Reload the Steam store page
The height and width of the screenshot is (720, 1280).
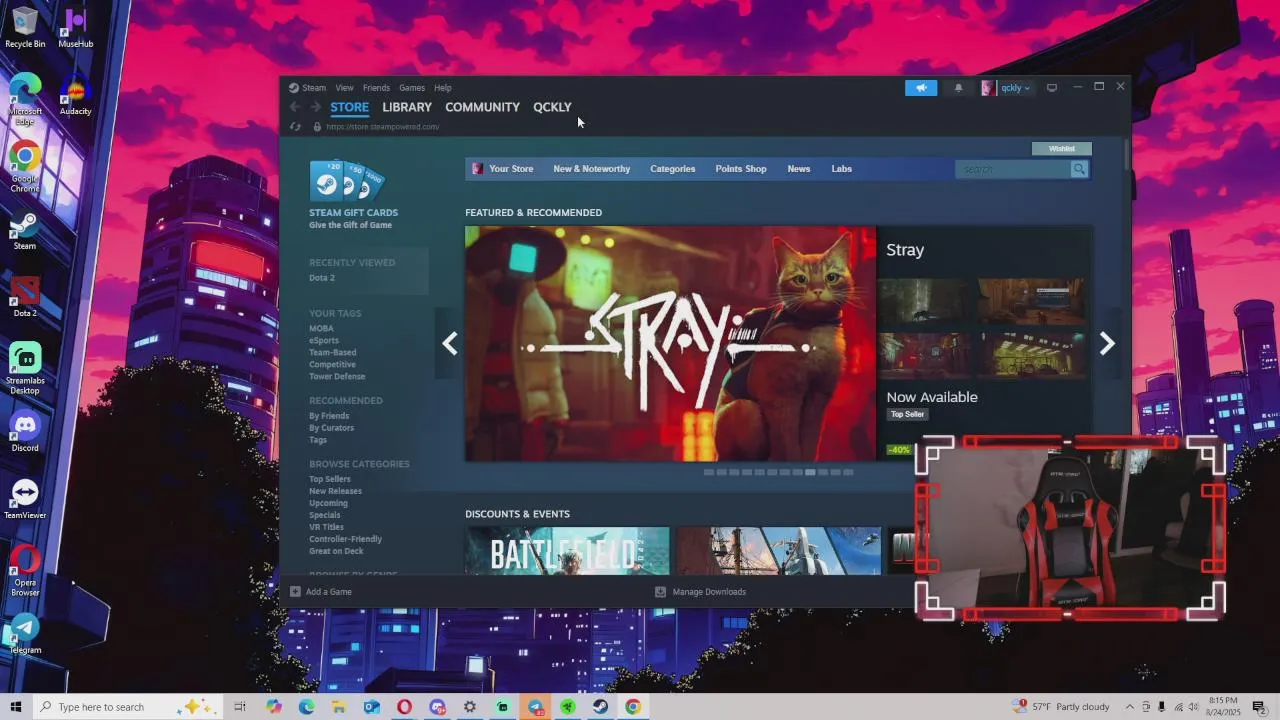pyautogui.click(x=295, y=127)
